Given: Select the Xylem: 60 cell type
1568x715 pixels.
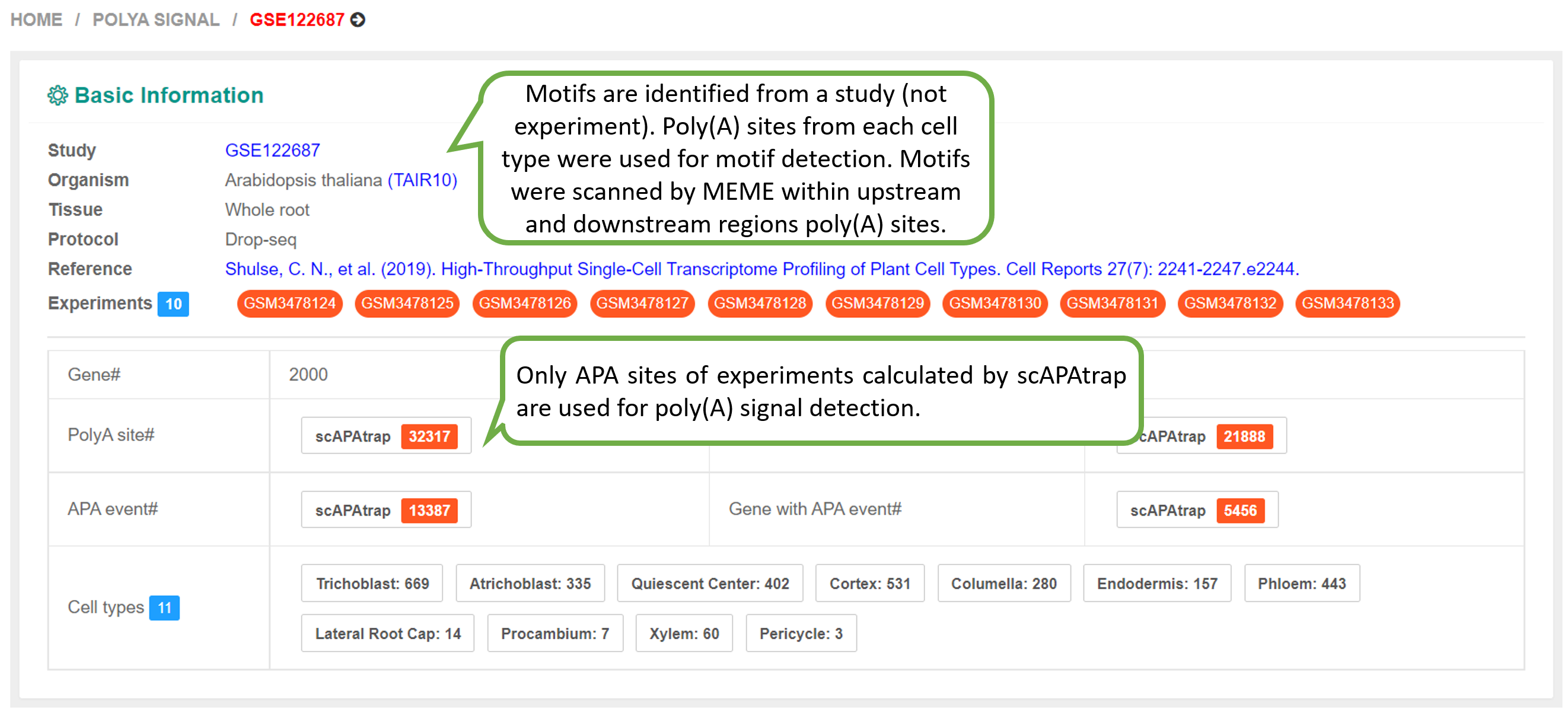Looking at the screenshot, I should [x=684, y=634].
